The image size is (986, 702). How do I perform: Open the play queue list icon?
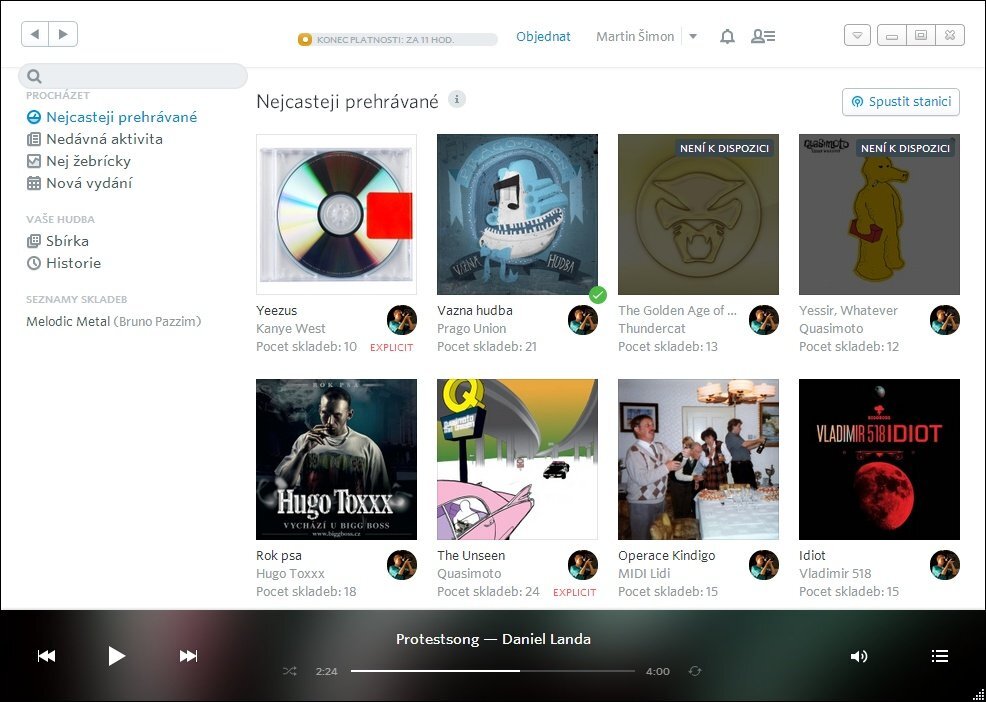[940, 656]
